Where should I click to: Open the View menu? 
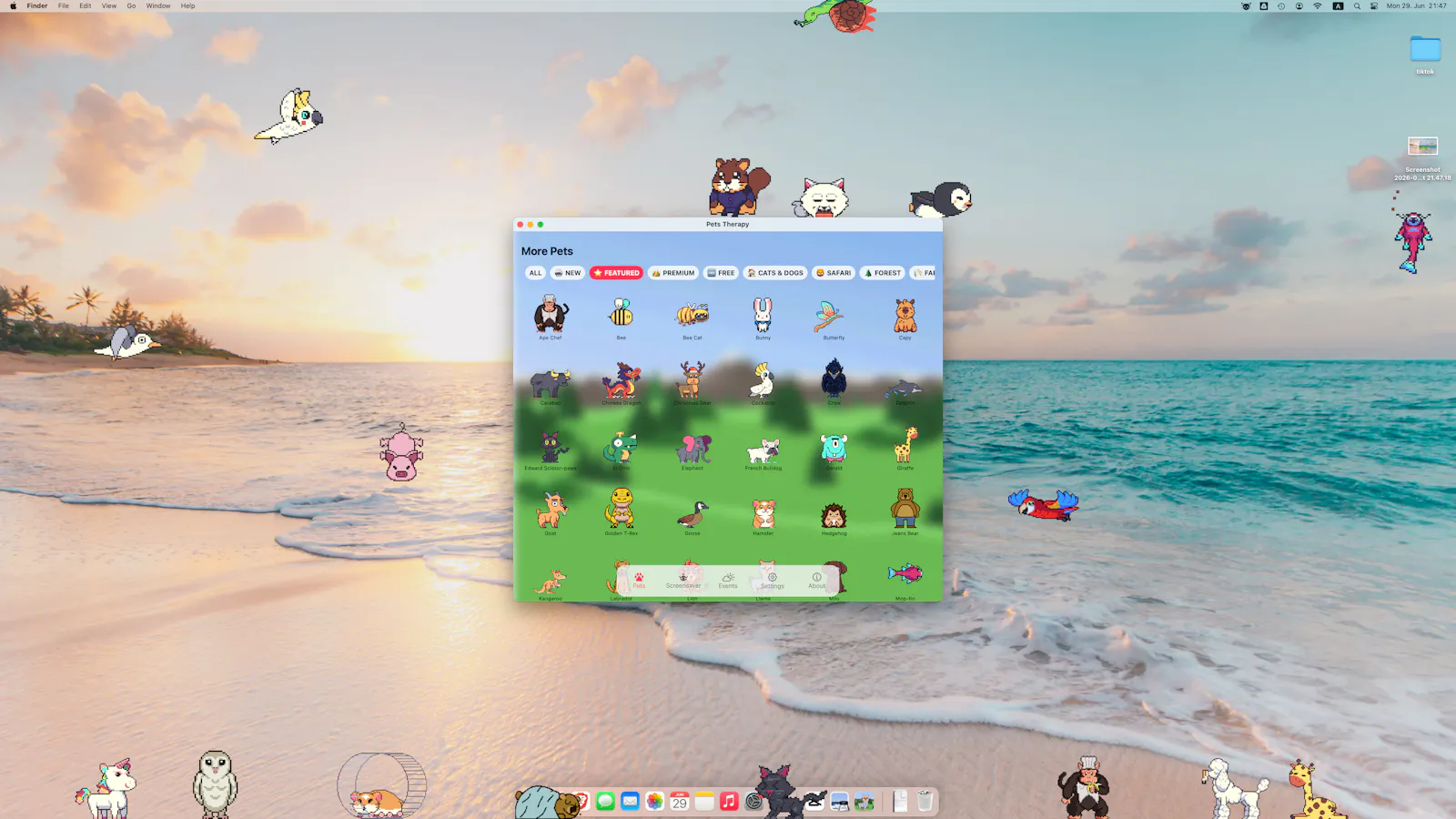coord(109,5)
